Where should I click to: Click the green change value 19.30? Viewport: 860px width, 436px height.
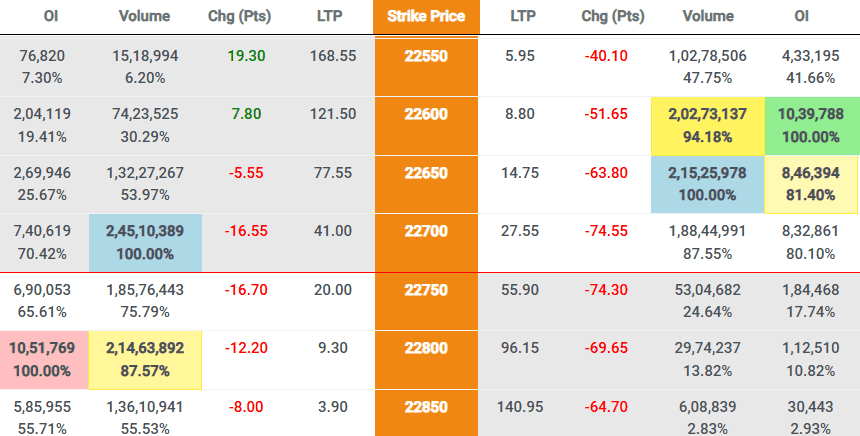tap(247, 56)
